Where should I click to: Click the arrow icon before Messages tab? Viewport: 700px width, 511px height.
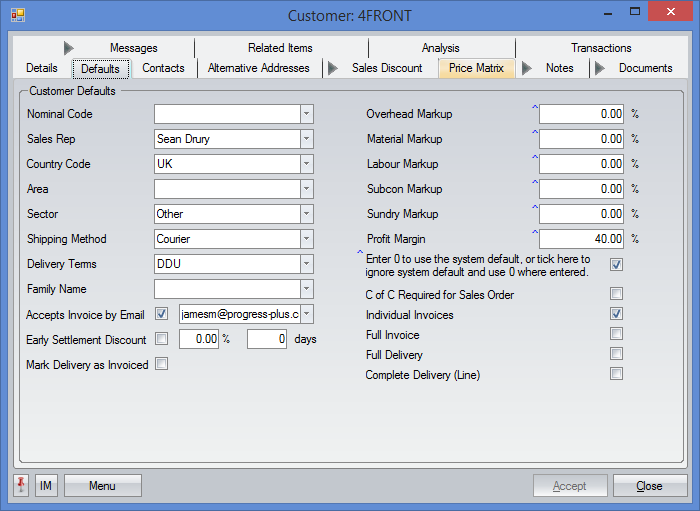pyautogui.click(x=69, y=48)
